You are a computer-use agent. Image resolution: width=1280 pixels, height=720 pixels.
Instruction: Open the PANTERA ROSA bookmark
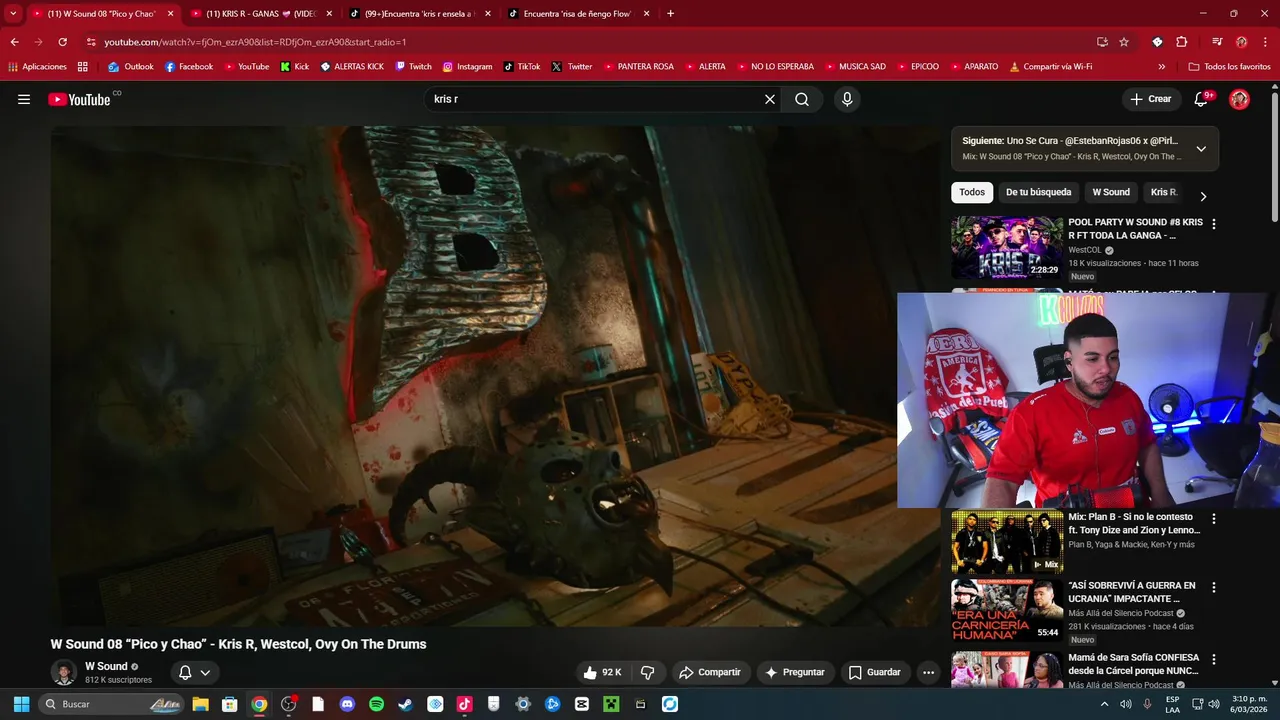pyautogui.click(x=637, y=67)
